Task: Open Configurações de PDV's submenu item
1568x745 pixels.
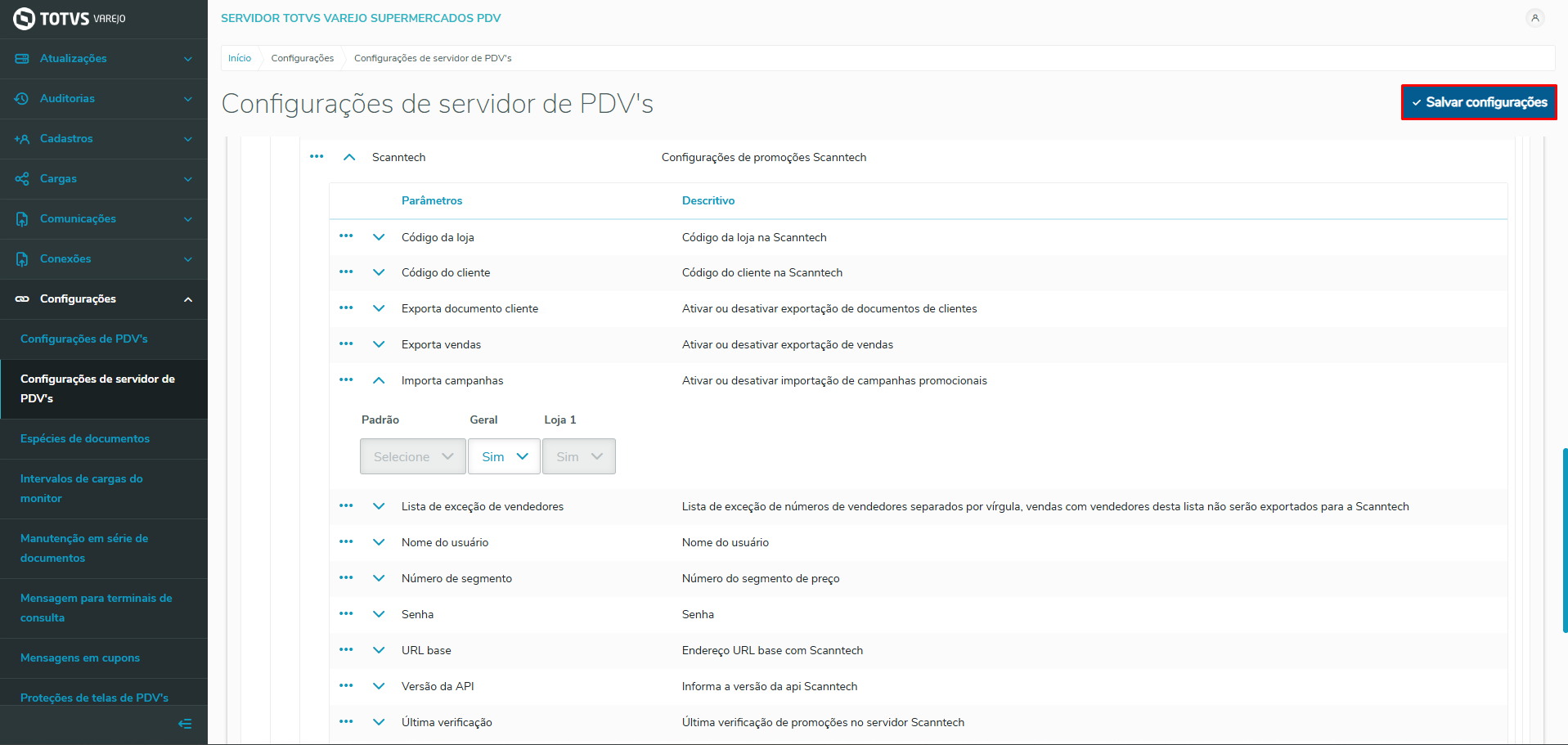Action: [x=104, y=339]
